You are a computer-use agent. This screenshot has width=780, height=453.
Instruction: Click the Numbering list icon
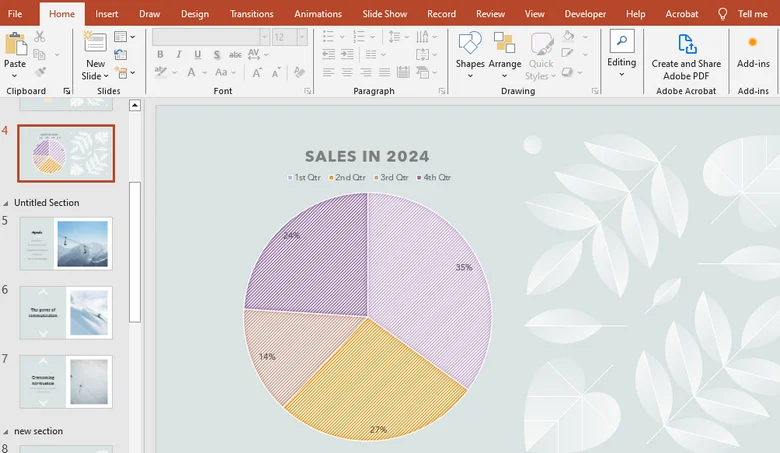(359, 36)
